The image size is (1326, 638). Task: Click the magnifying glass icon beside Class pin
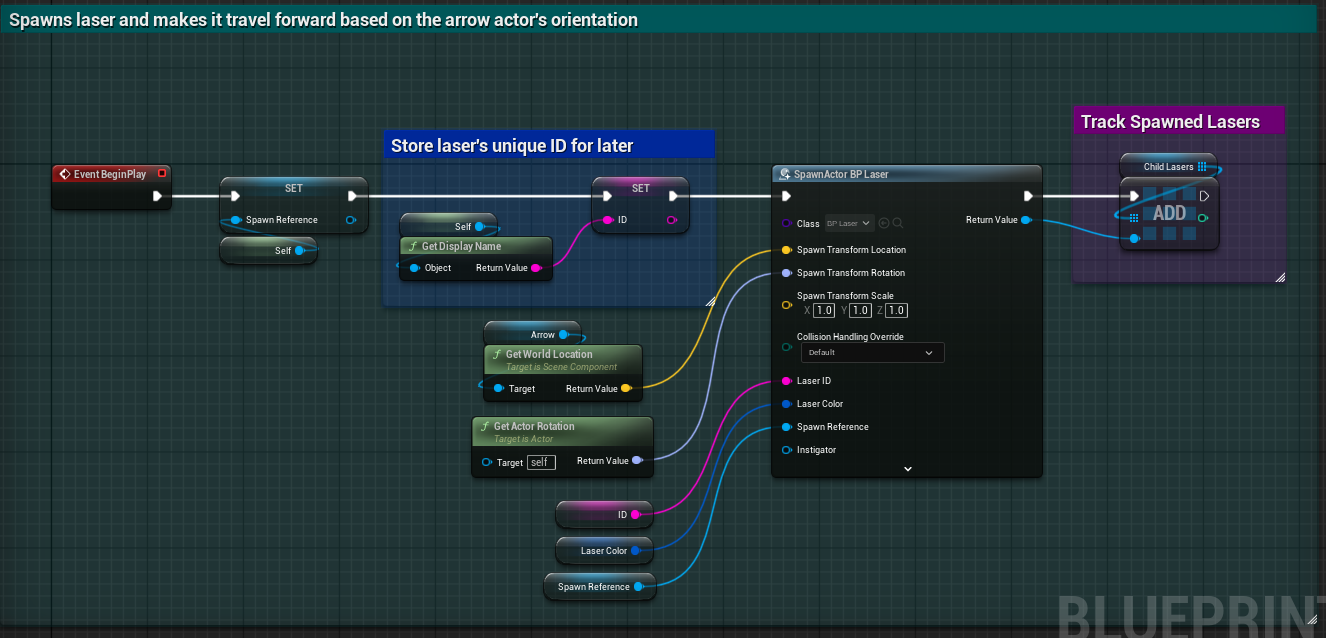[898, 223]
